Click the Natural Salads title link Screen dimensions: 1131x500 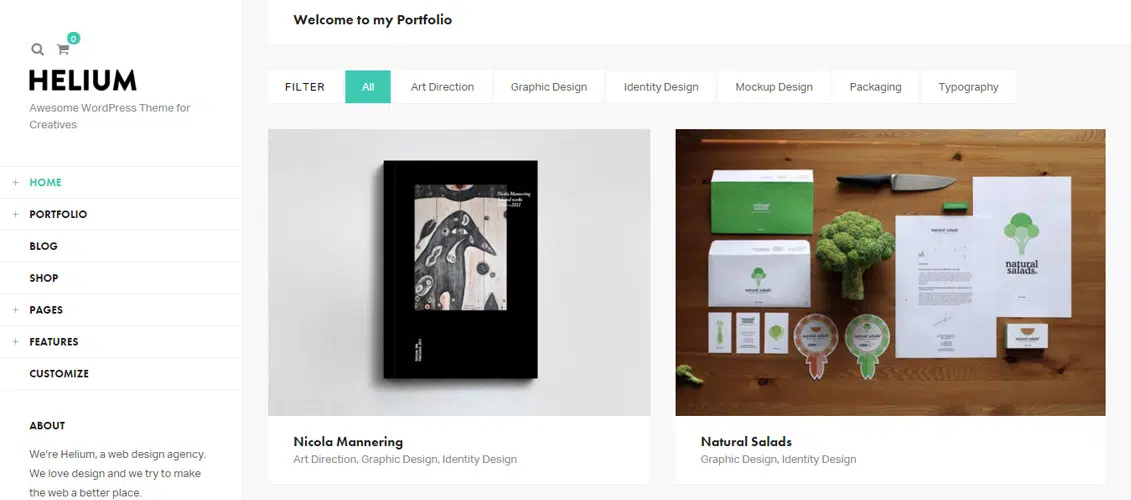tap(746, 442)
